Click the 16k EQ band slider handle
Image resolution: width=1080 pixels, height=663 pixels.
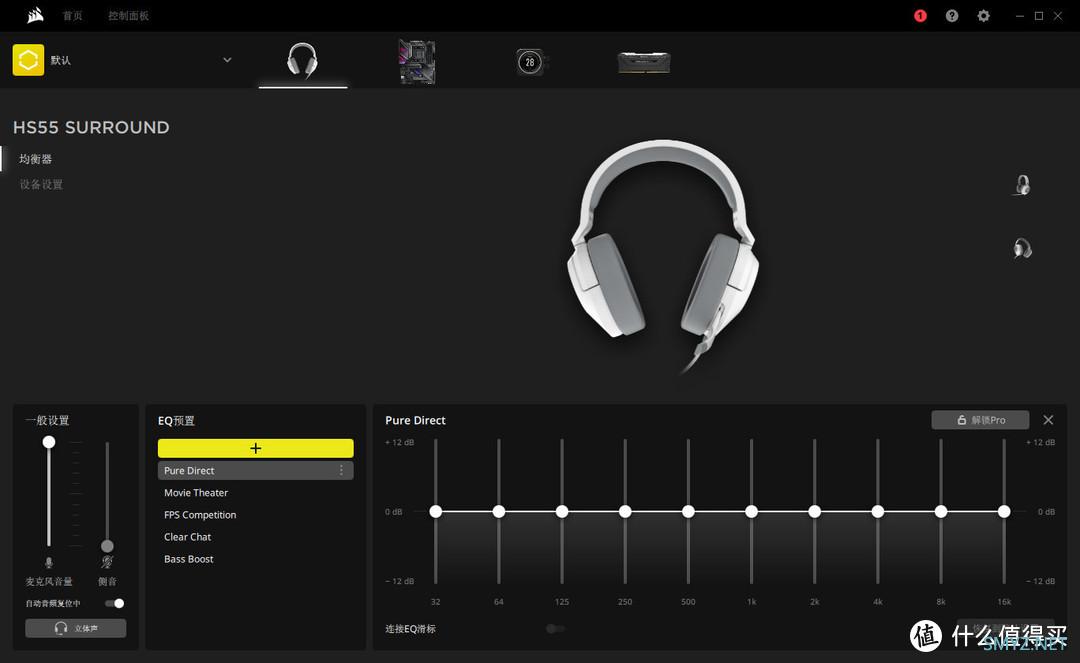tap(1004, 512)
